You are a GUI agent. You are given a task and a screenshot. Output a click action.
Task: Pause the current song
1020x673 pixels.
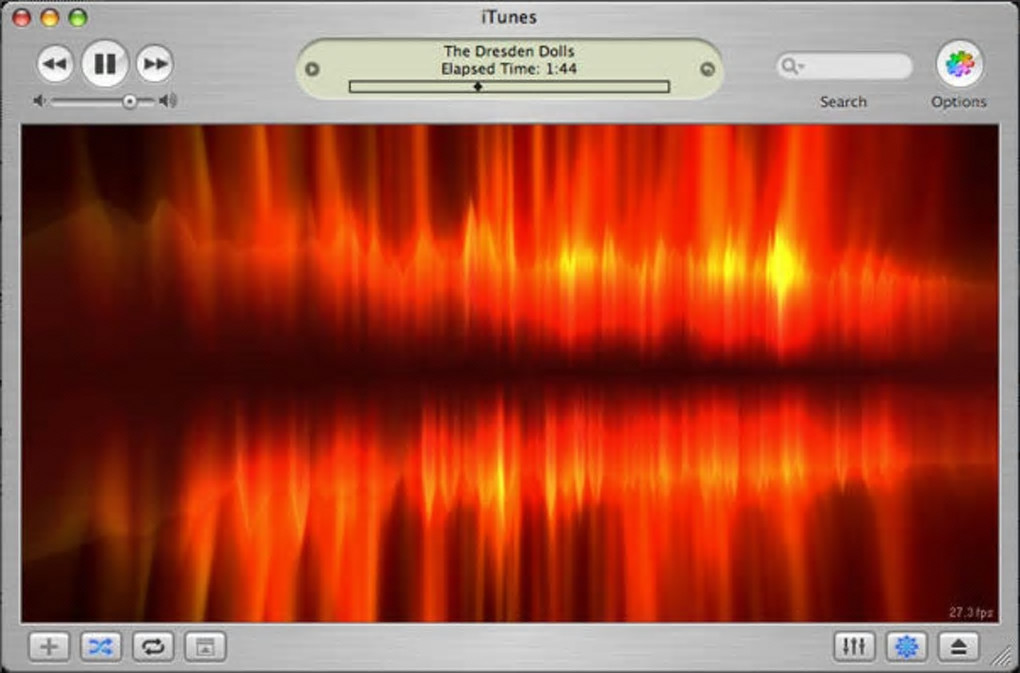coord(105,64)
